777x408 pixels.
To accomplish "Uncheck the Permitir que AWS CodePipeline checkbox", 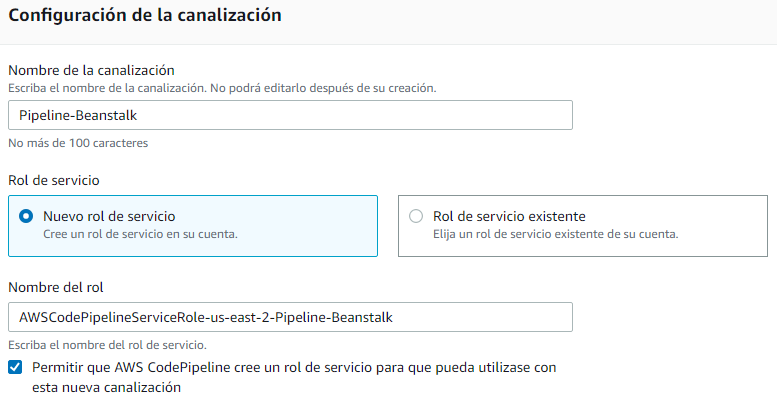I will (15, 367).
